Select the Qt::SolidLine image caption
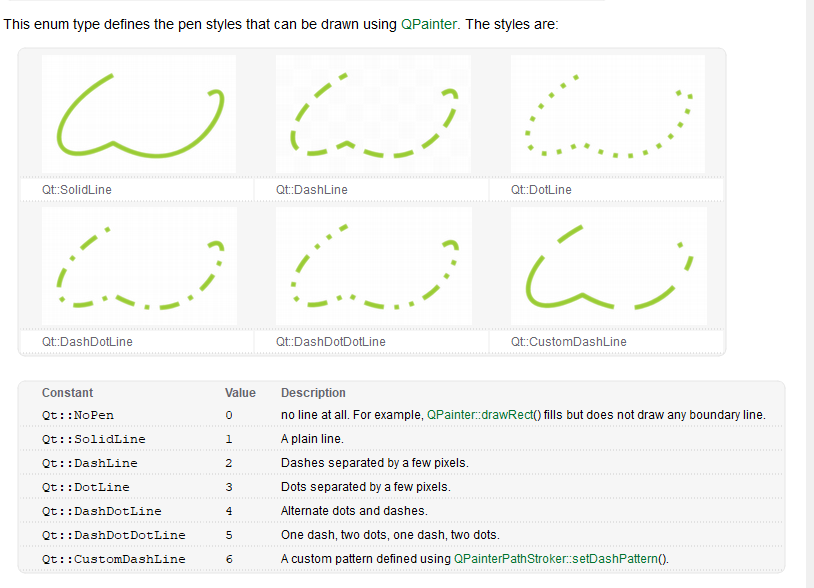Viewport: 814px width, 588px height. point(77,190)
